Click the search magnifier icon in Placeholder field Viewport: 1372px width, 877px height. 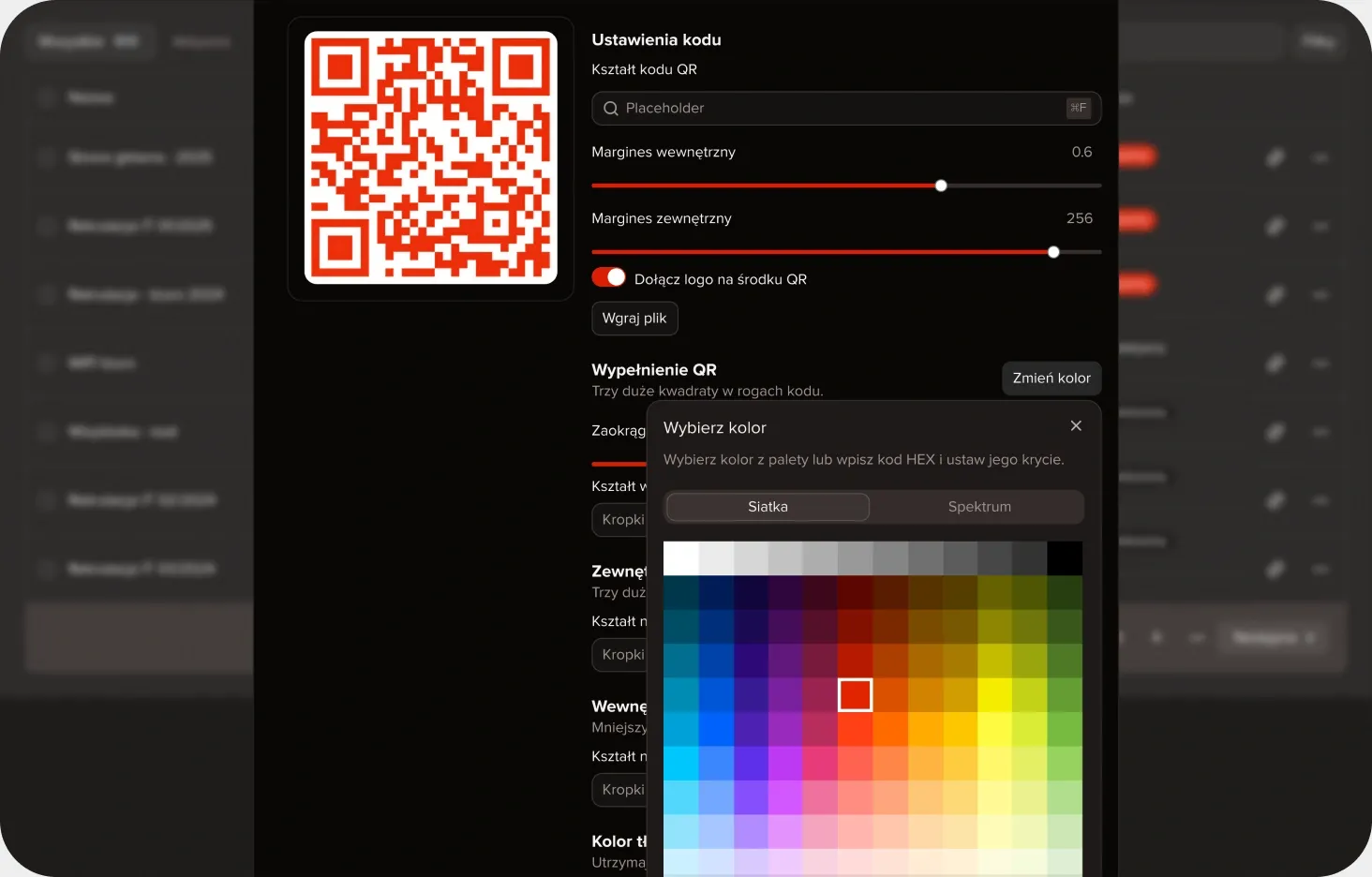(x=611, y=109)
